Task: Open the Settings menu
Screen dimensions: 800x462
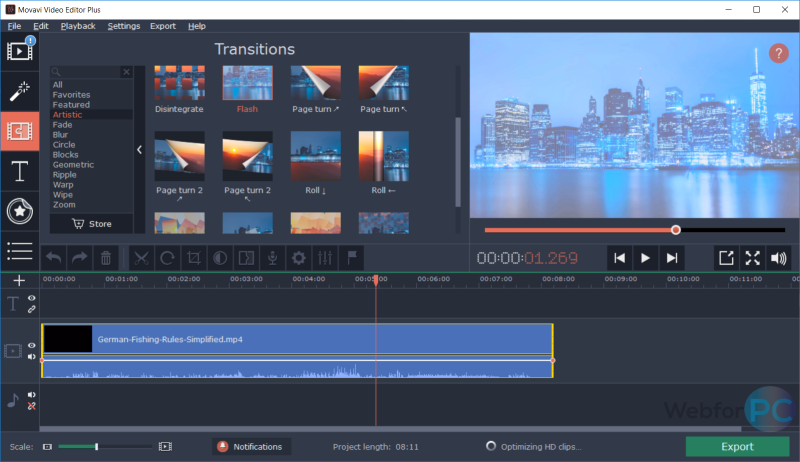Action: (x=124, y=25)
